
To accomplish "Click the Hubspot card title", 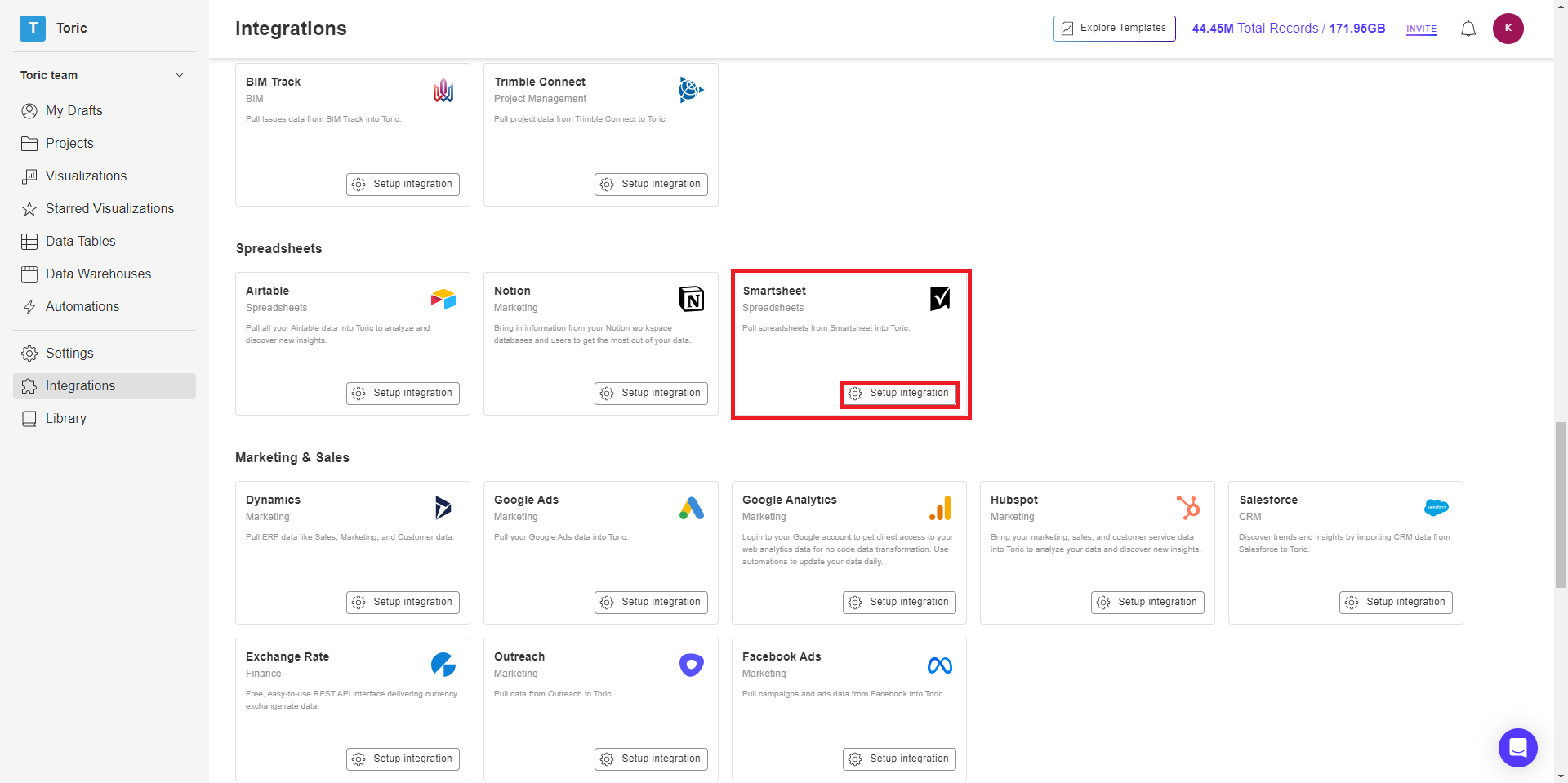I will (1014, 500).
